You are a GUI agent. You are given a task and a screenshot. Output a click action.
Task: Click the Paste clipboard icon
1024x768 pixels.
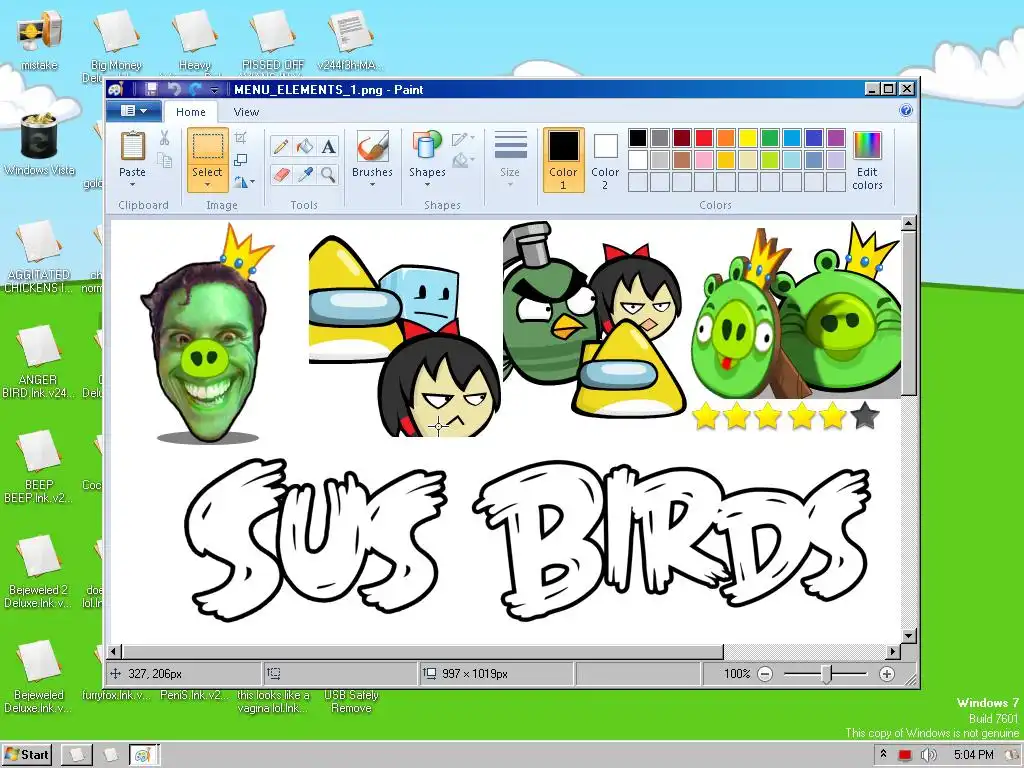[x=133, y=146]
